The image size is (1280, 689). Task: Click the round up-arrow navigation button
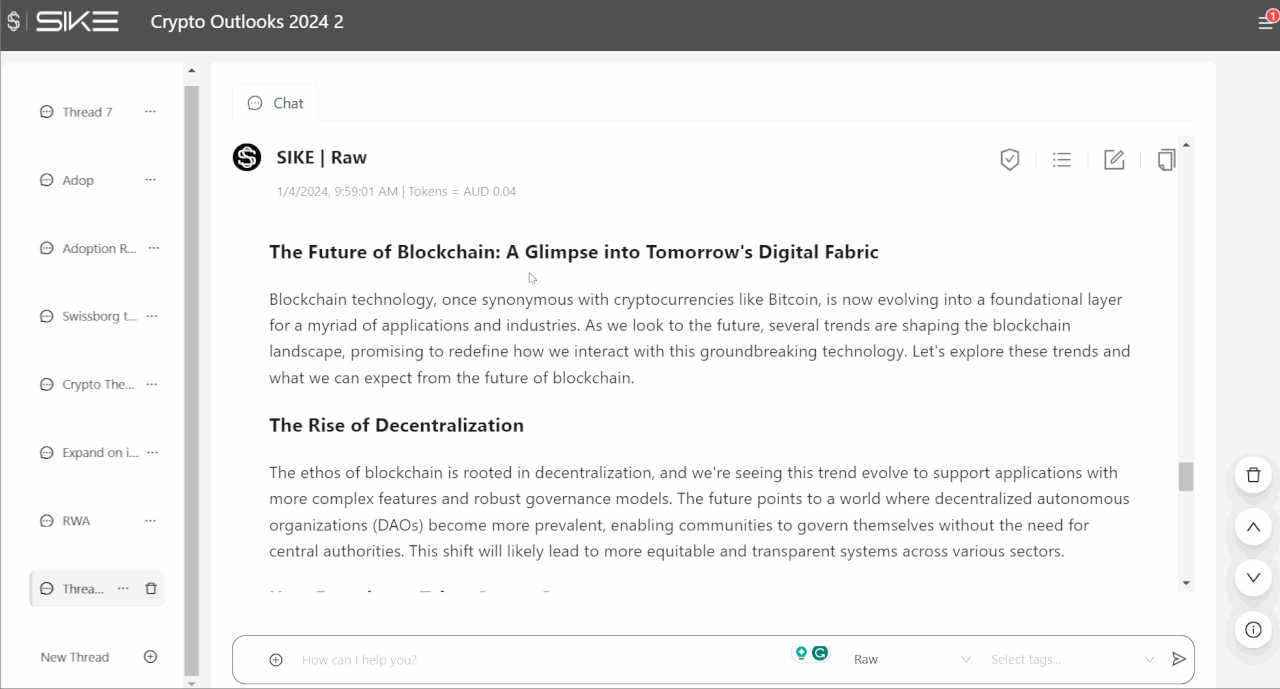tap(1253, 526)
